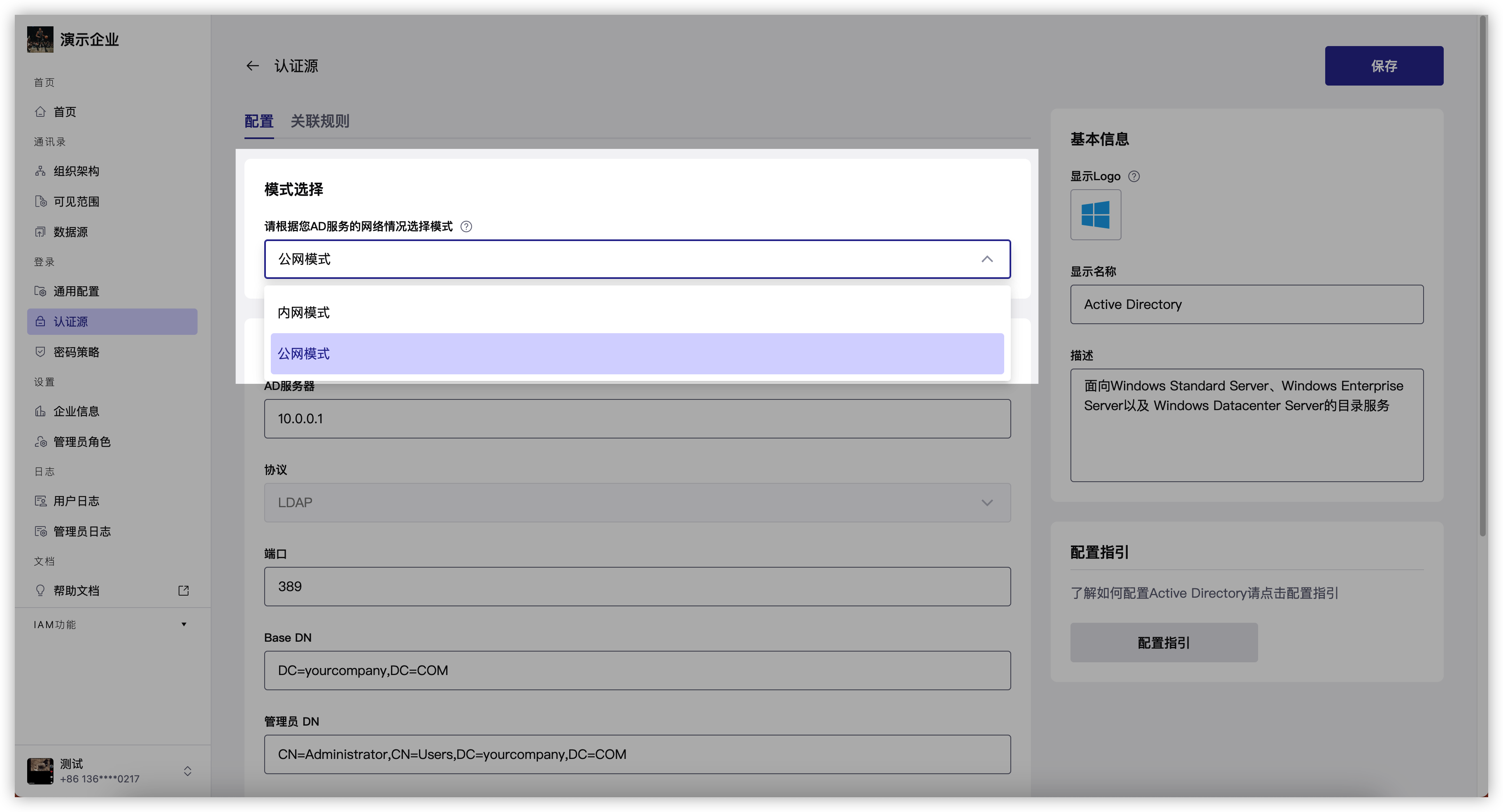
Task: Open the user account switcher chevron
Action: (187, 770)
